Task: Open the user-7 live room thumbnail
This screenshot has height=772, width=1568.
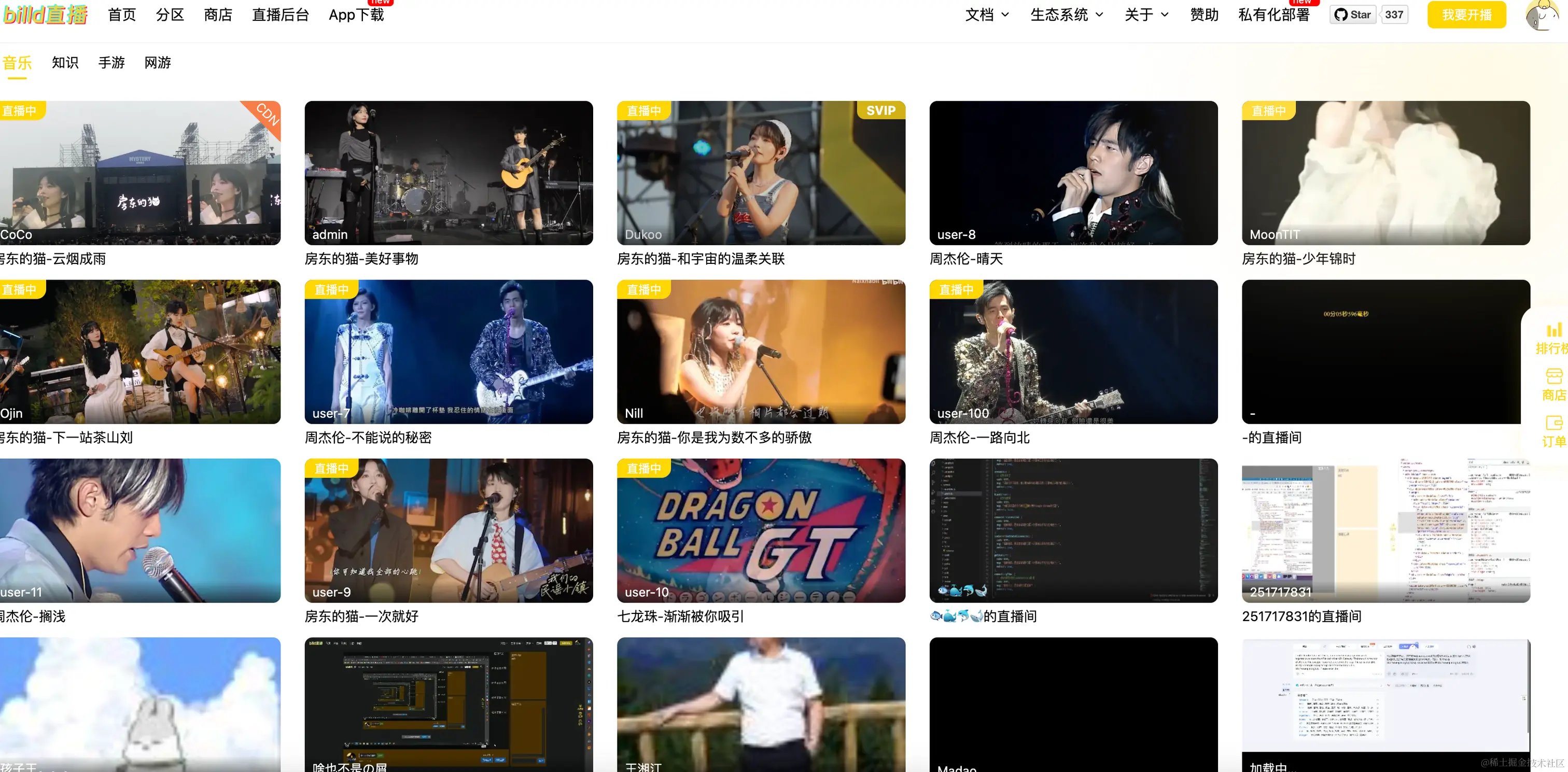Action: tap(449, 352)
